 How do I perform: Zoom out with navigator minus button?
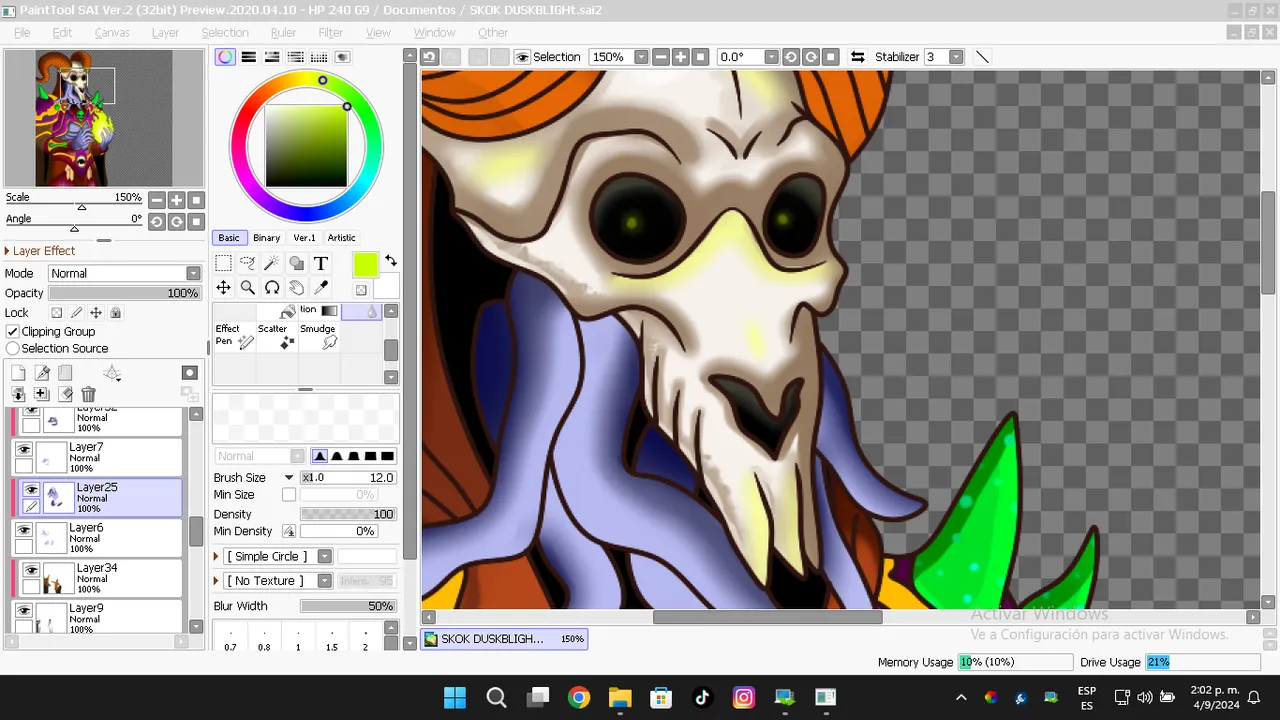(x=157, y=200)
